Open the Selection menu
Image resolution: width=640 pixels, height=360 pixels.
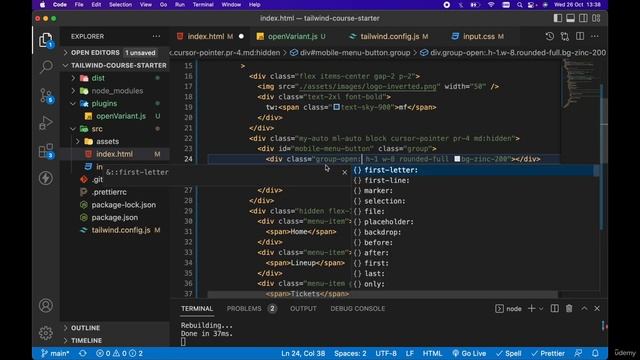click(x=120, y=5)
